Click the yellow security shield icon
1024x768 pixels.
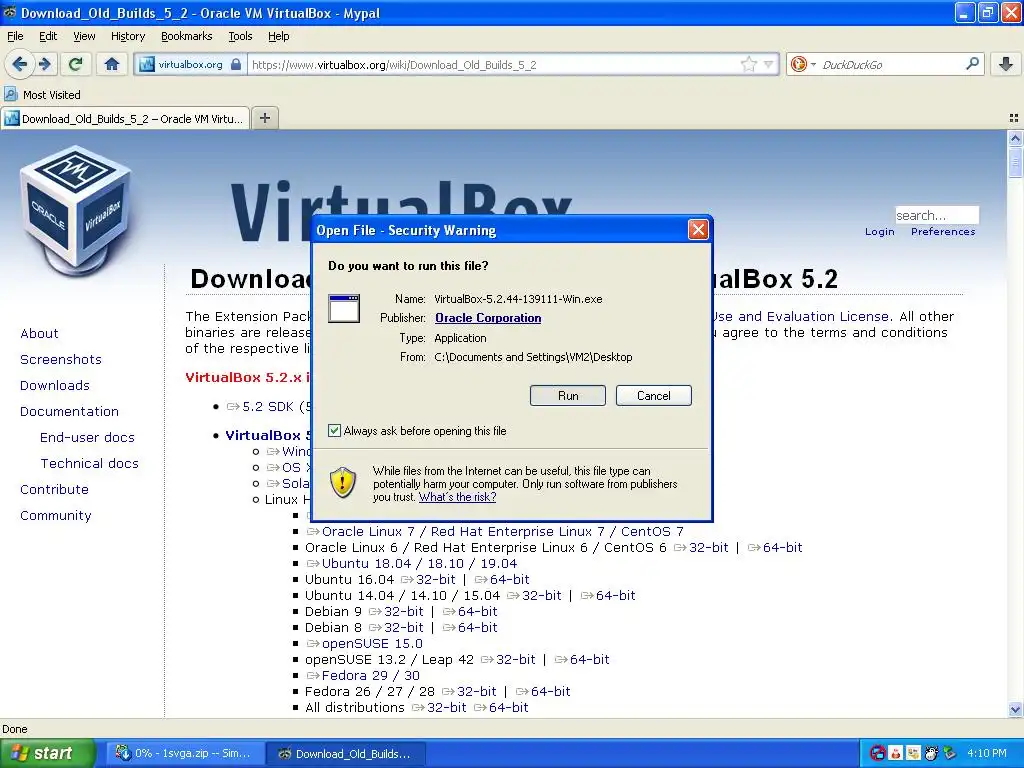(342, 483)
